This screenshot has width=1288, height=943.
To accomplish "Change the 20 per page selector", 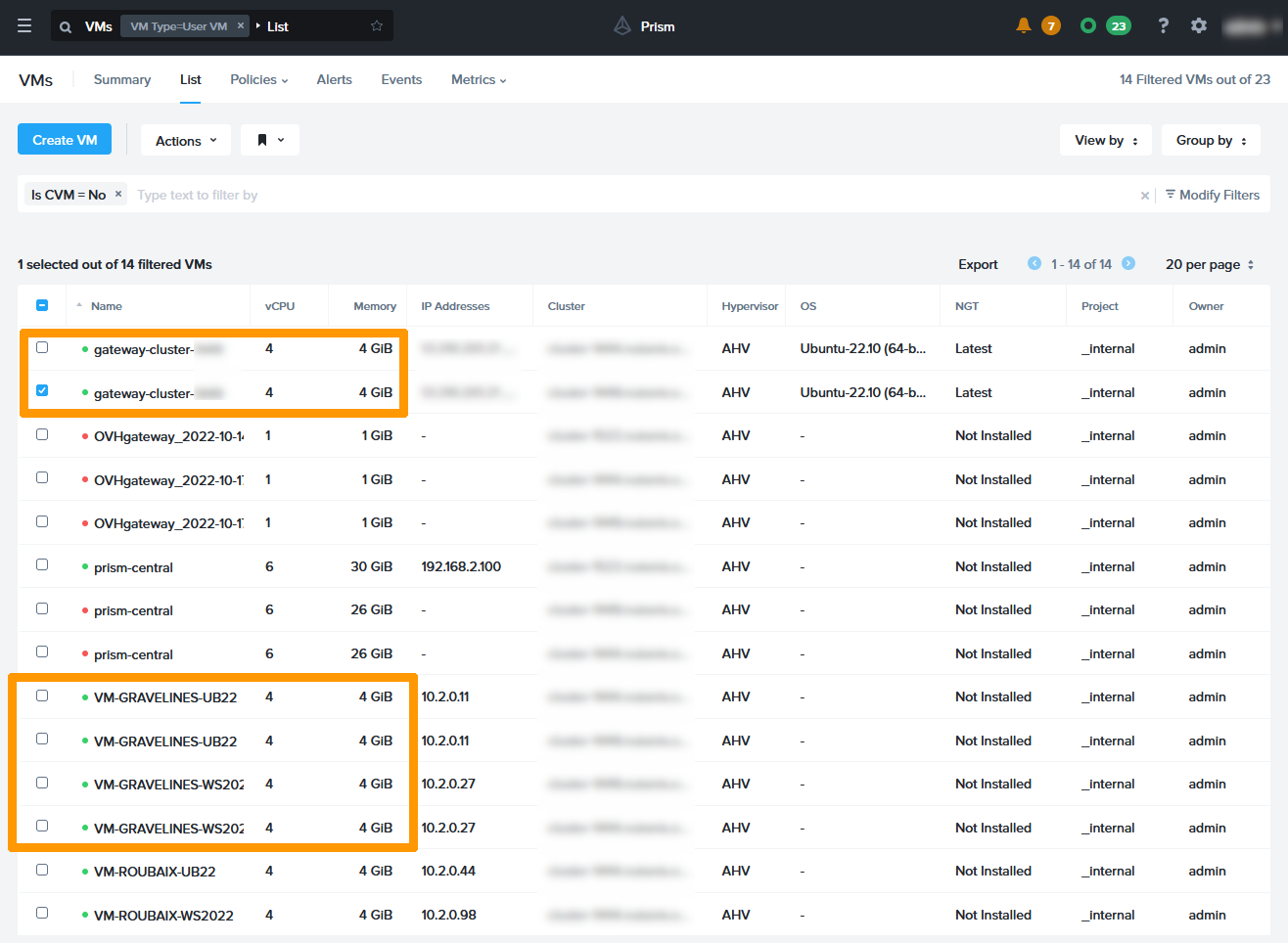I will coord(1210,264).
